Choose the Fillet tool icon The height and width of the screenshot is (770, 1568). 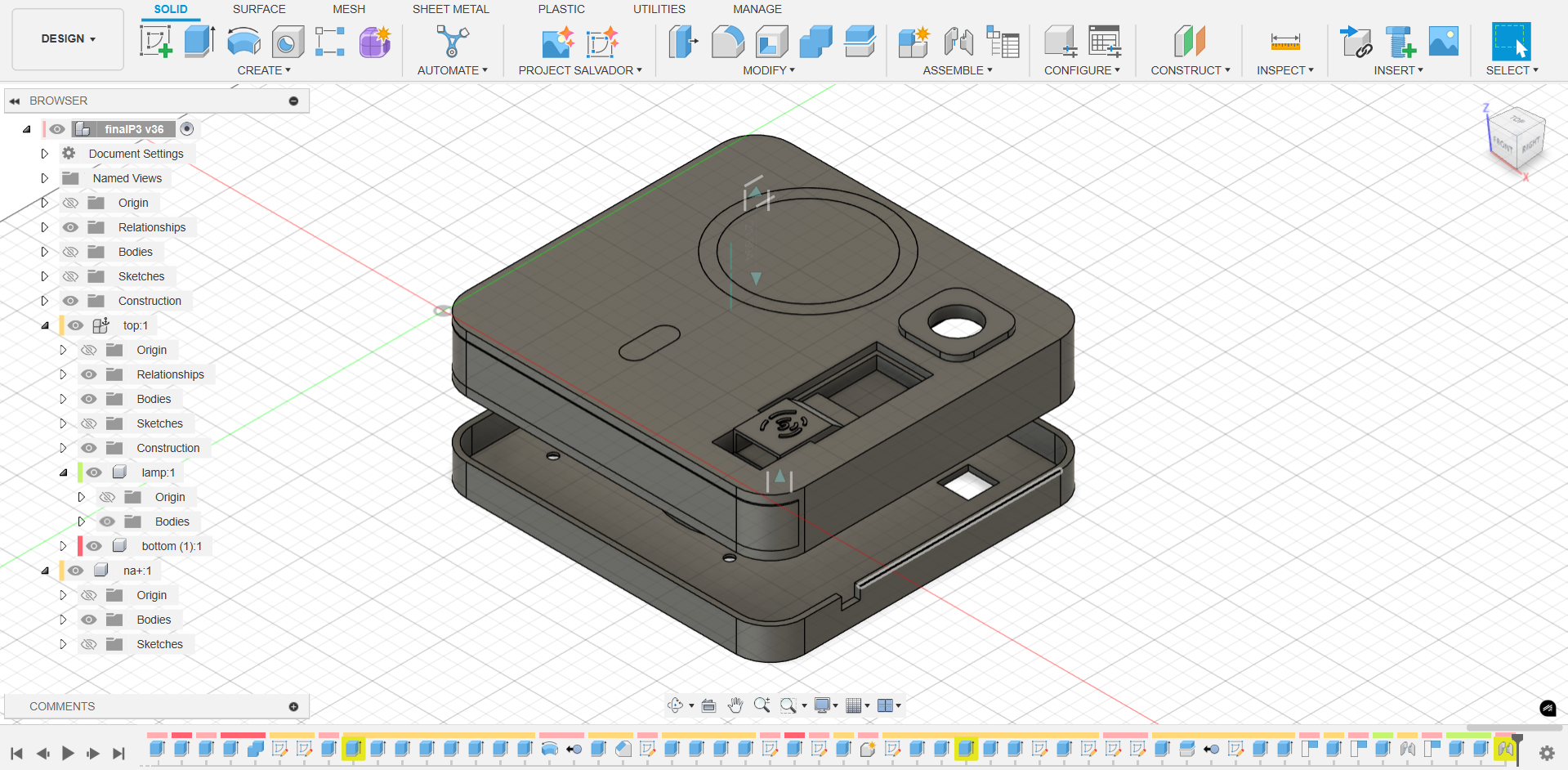727,42
